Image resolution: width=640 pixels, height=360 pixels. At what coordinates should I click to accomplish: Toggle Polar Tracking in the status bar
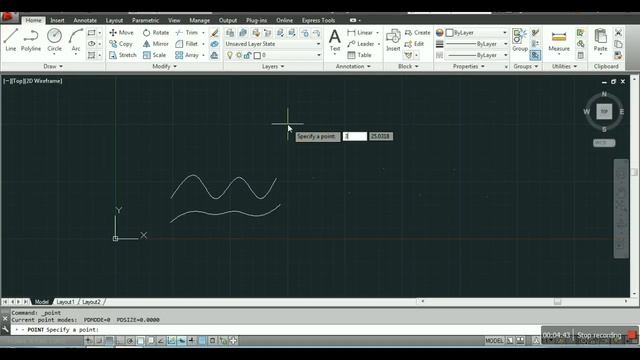(130, 340)
